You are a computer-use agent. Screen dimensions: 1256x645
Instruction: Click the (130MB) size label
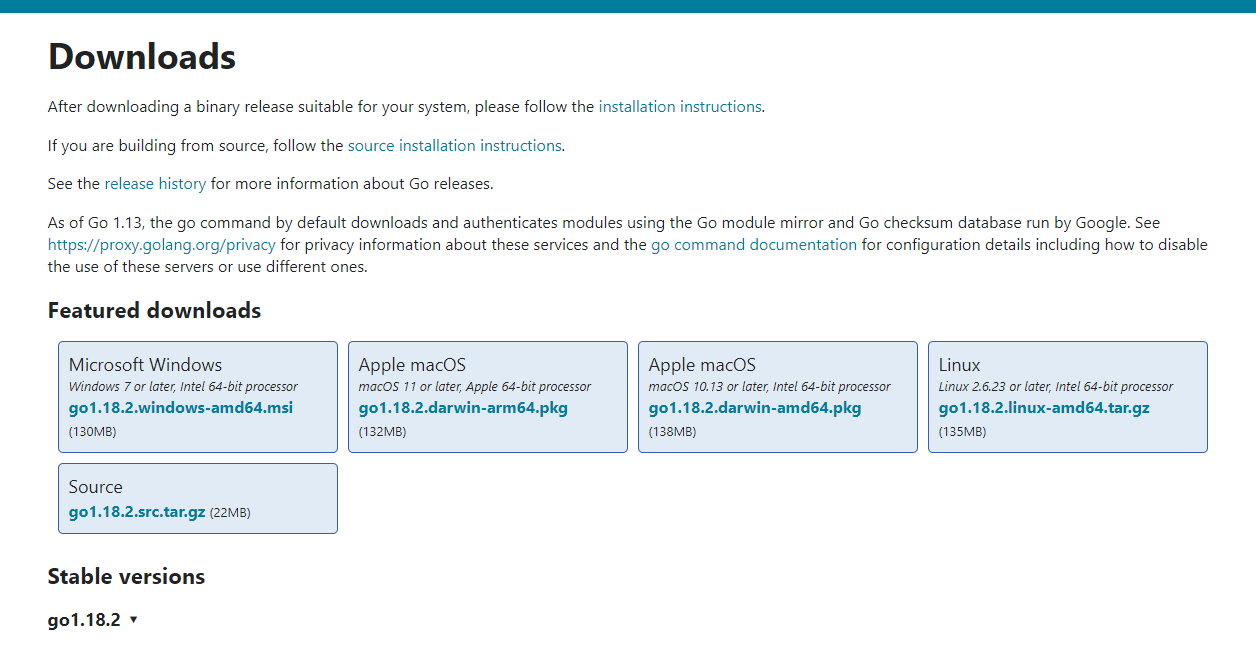point(93,432)
